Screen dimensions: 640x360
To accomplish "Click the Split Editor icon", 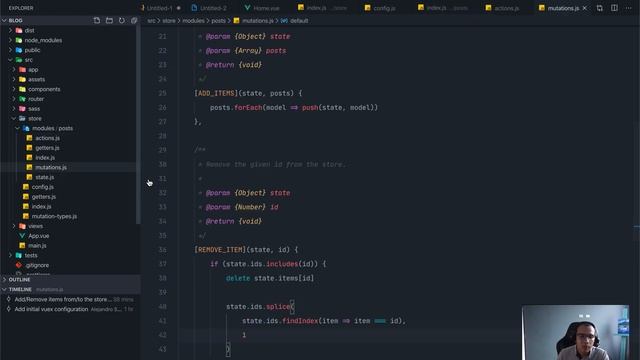I will (x=614, y=8).
